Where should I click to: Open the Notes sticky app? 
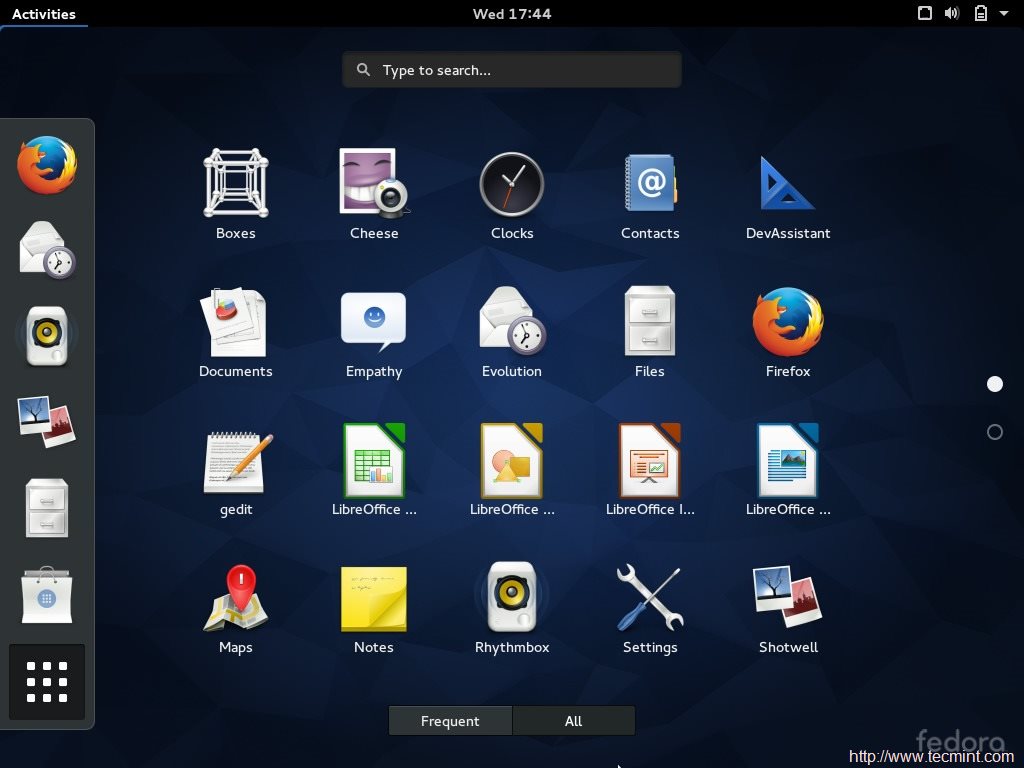point(374,599)
